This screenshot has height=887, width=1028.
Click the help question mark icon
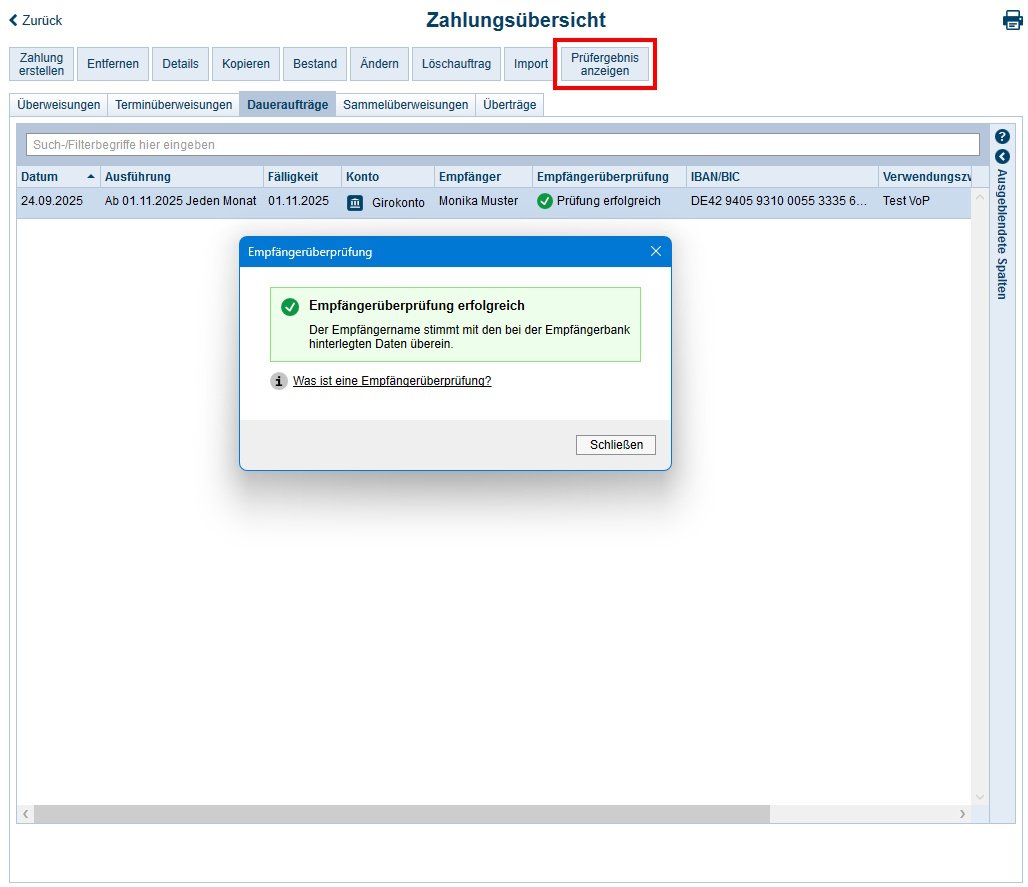coord(1002,137)
